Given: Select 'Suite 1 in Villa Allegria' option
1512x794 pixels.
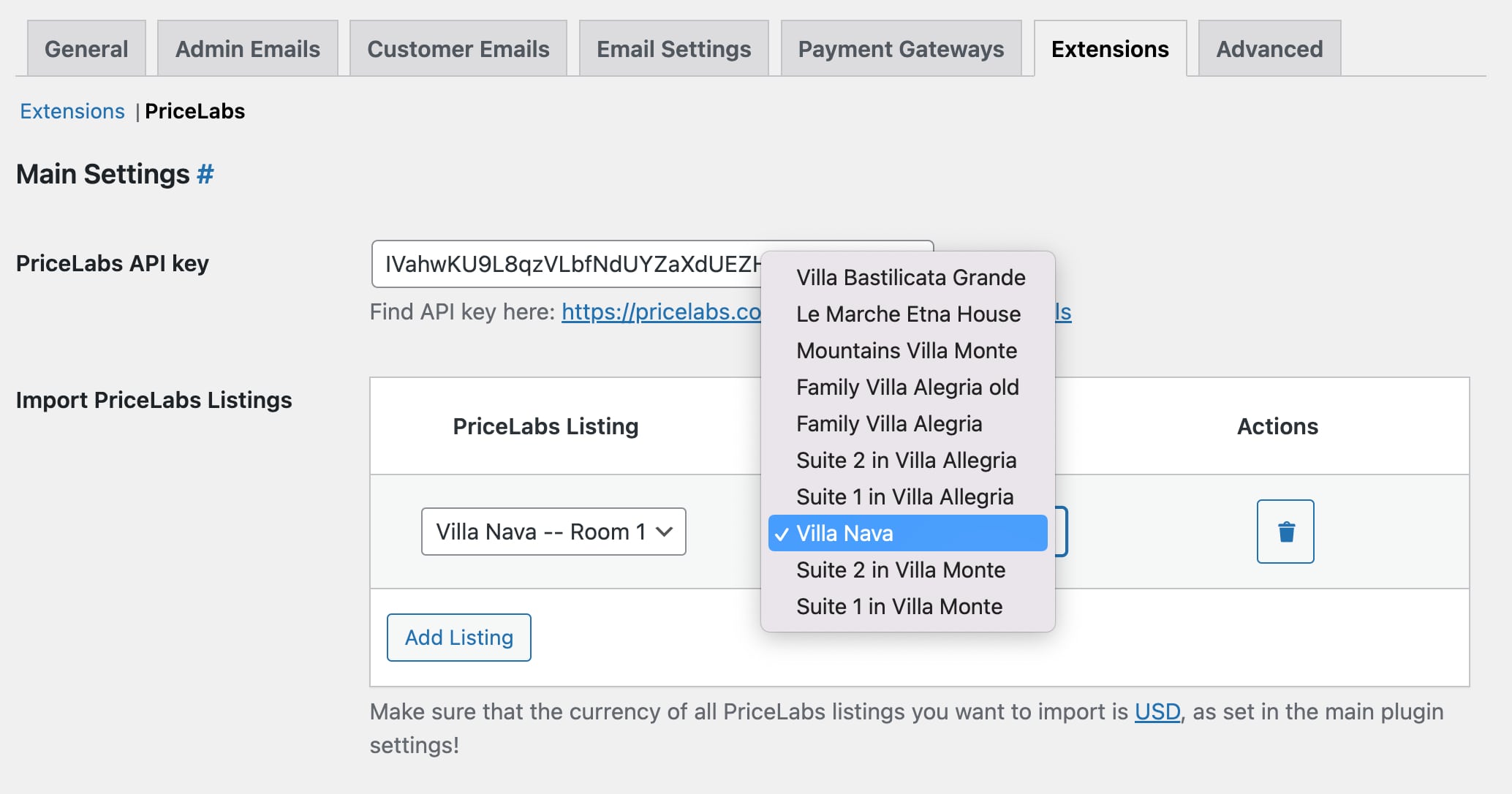Looking at the screenshot, I should [904, 496].
